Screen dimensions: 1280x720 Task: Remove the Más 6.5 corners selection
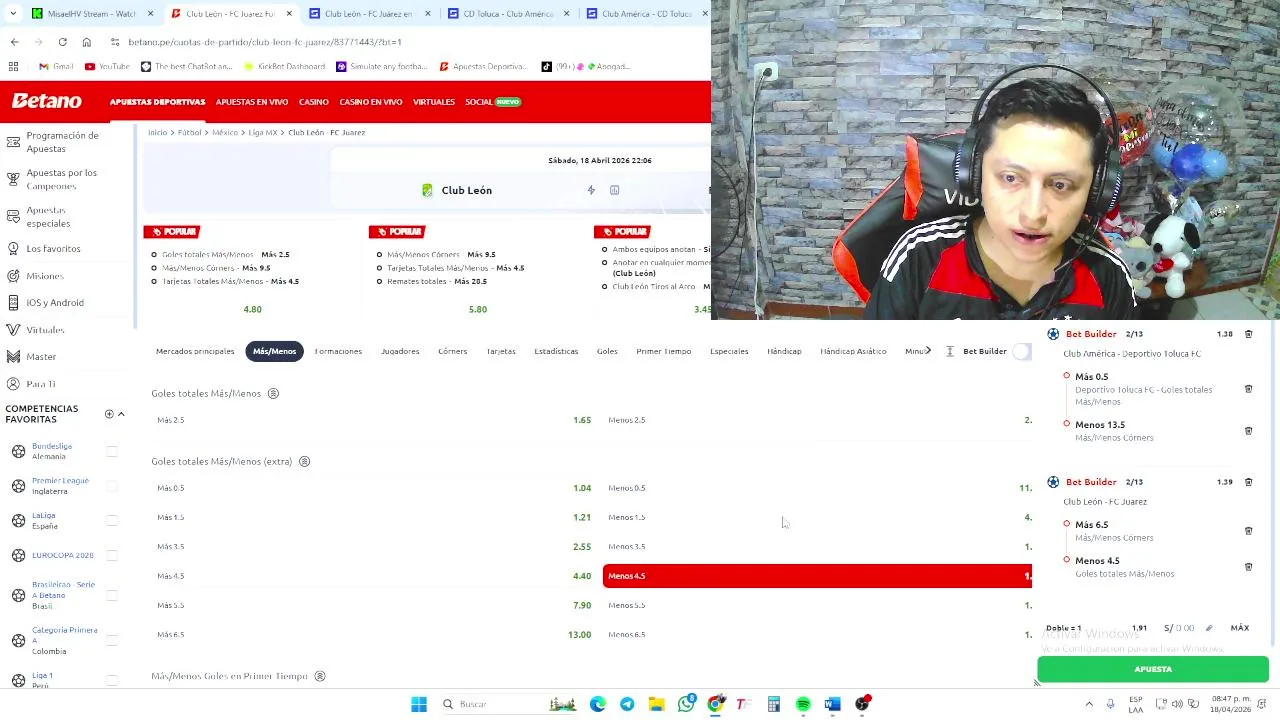click(x=1248, y=531)
